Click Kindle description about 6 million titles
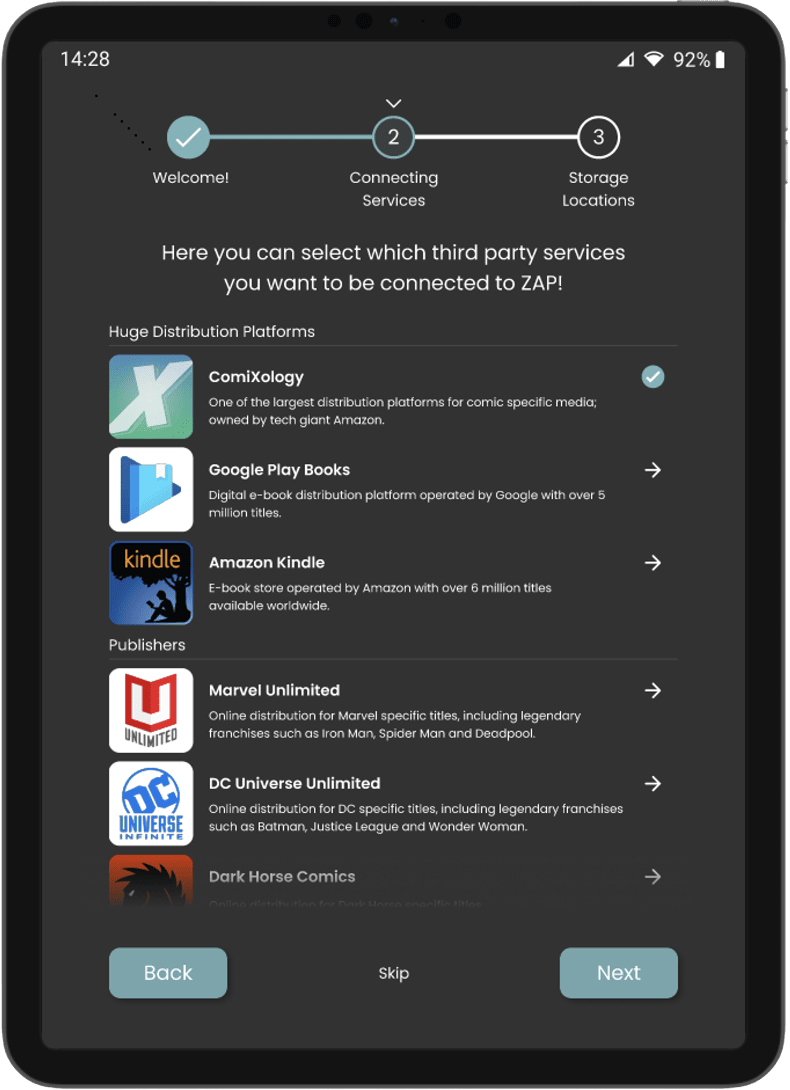The height and width of the screenshot is (1090, 790). click(380, 596)
